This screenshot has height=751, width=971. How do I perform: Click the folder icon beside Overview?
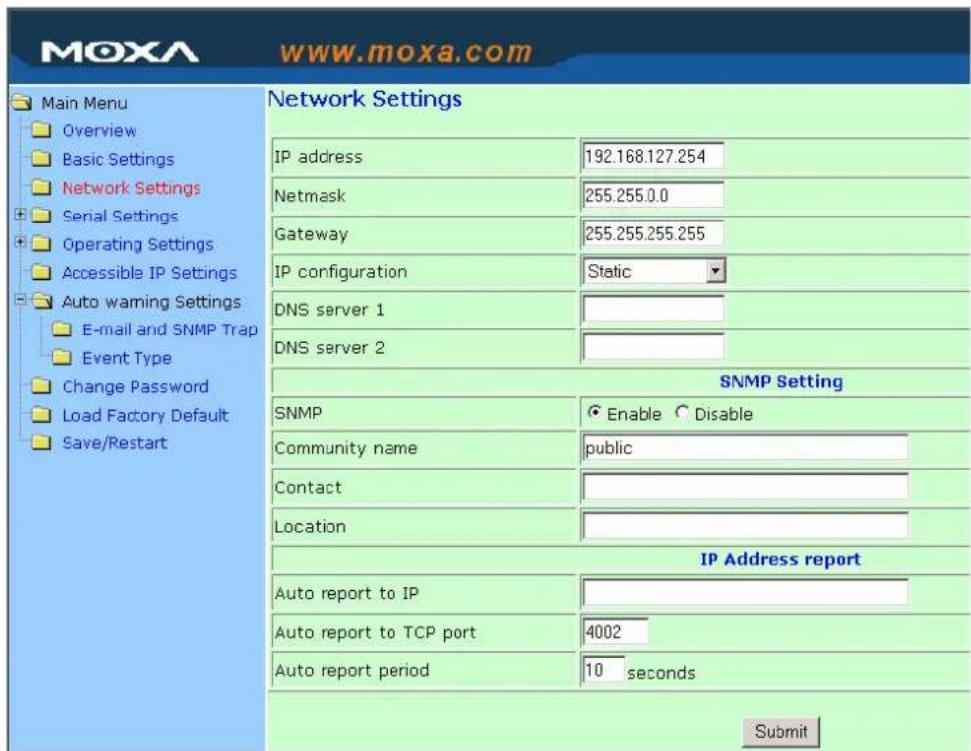(x=41, y=130)
